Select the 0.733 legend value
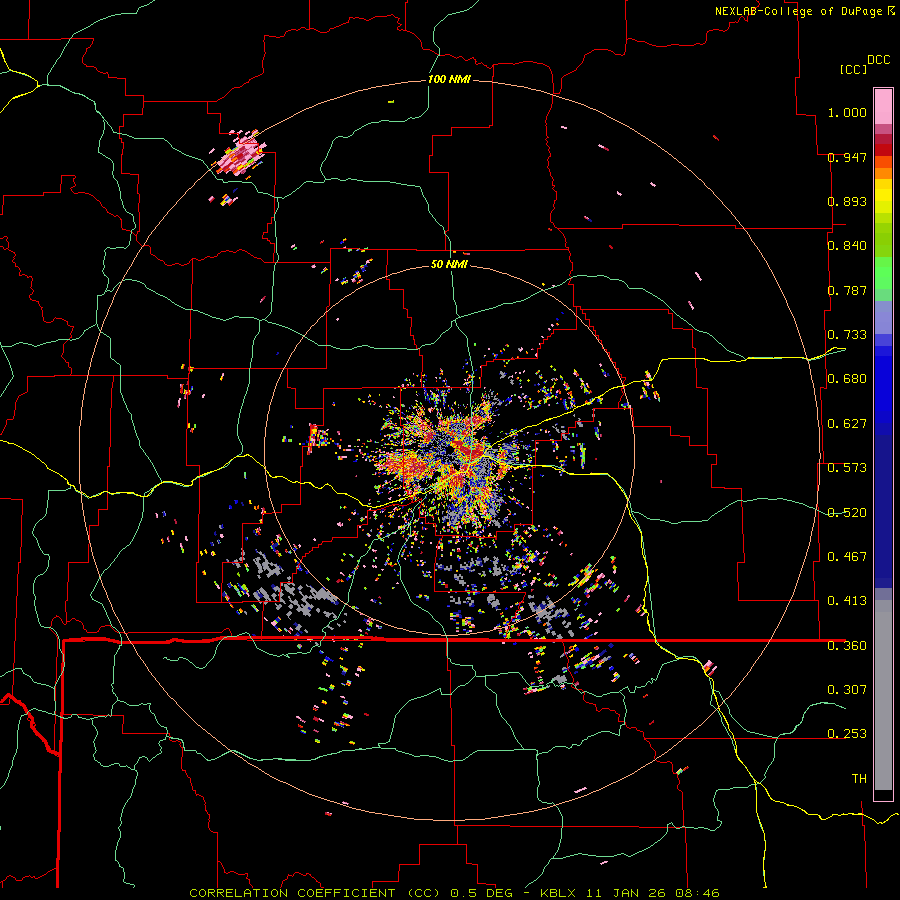This screenshot has width=900, height=900. [x=847, y=335]
